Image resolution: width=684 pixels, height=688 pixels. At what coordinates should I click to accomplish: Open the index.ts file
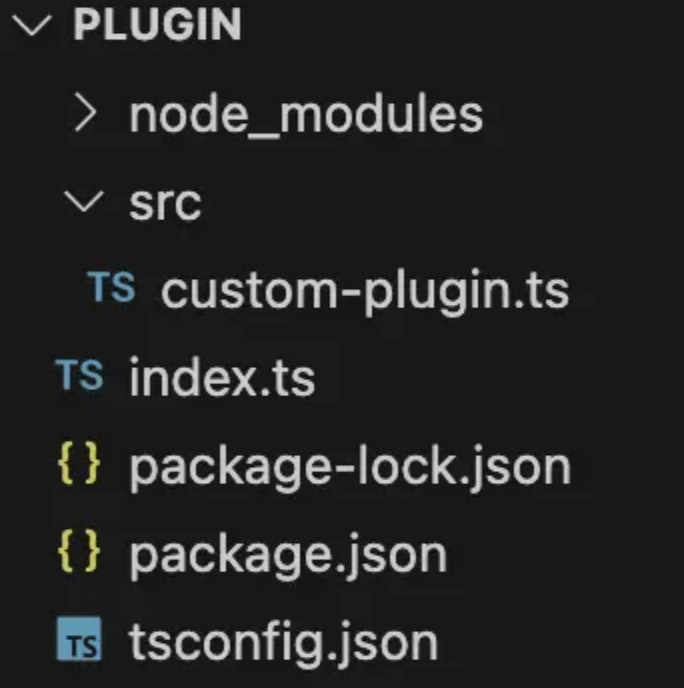(x=222, y=377)
